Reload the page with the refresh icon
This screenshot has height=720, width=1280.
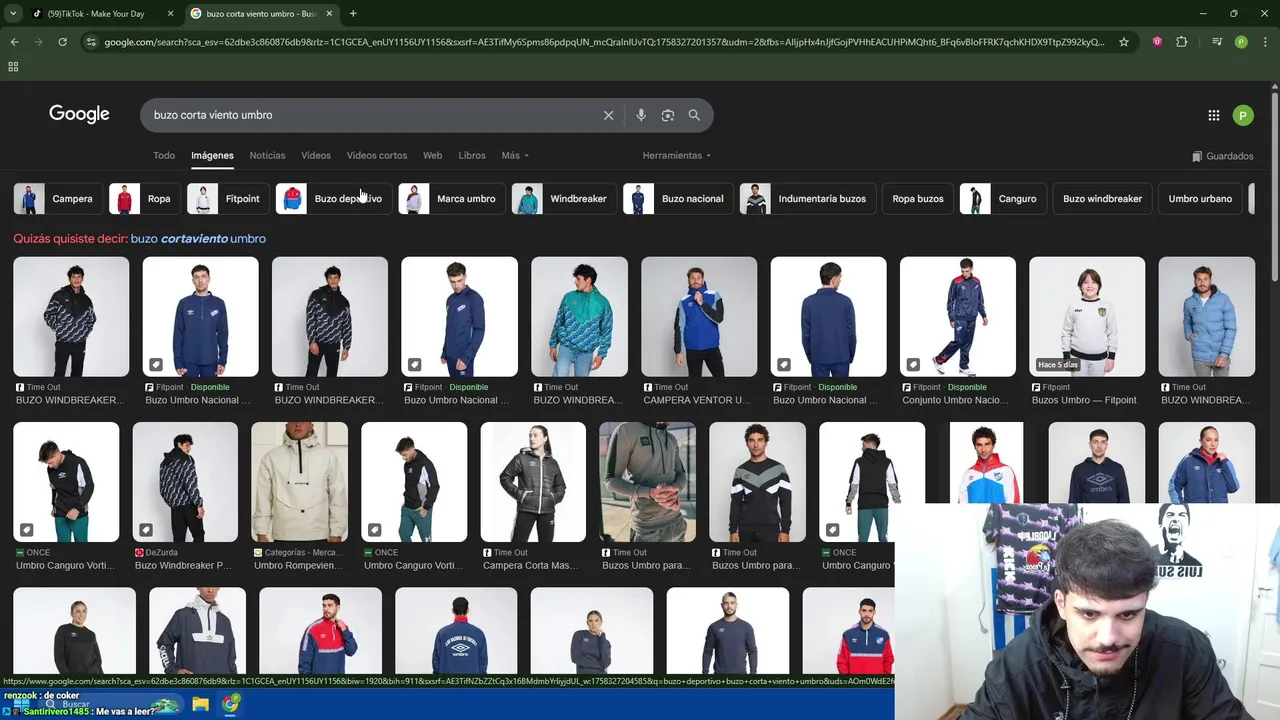62,42
